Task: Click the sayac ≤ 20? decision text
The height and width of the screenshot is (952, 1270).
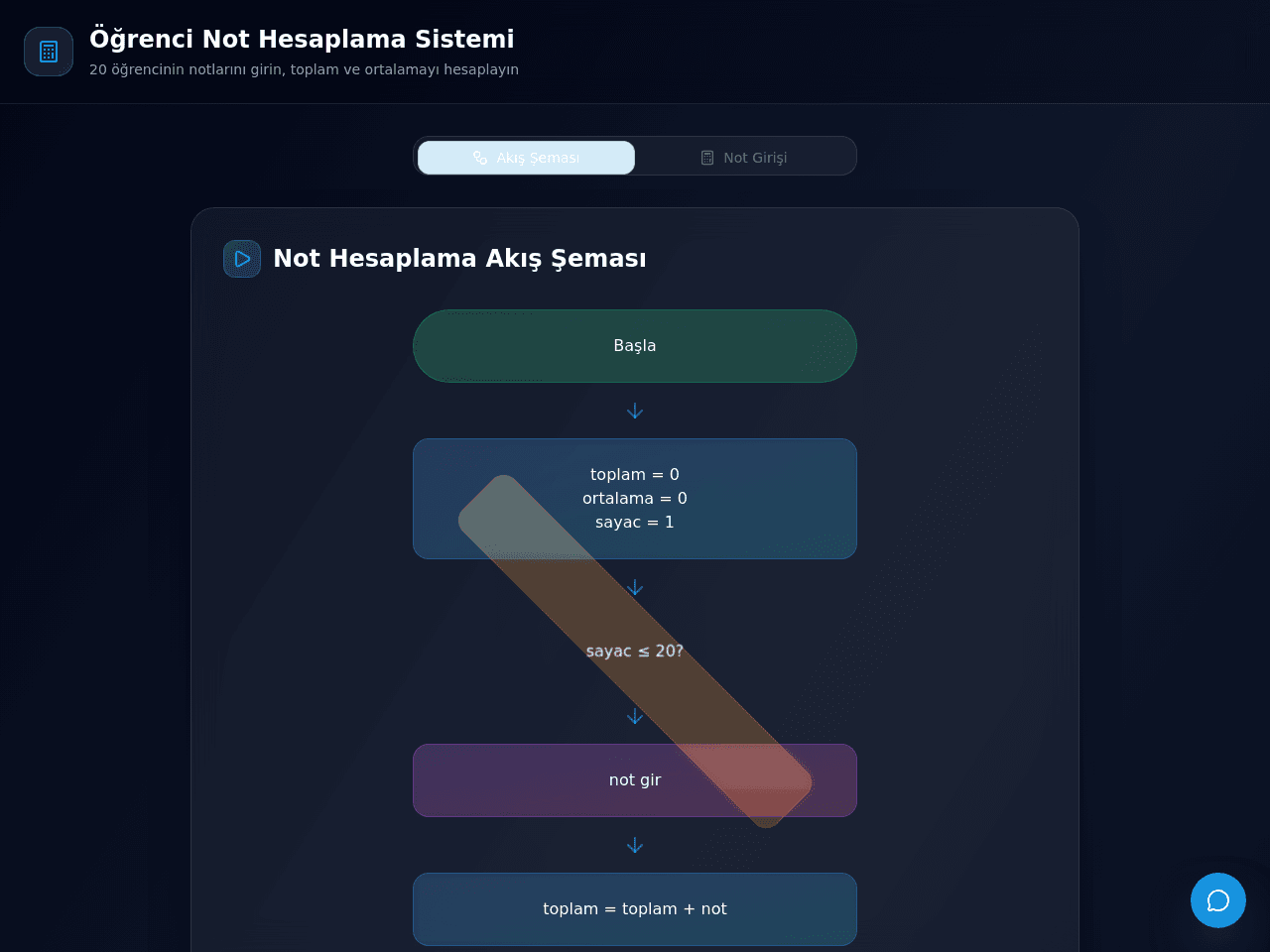Action: coord(635,652)
